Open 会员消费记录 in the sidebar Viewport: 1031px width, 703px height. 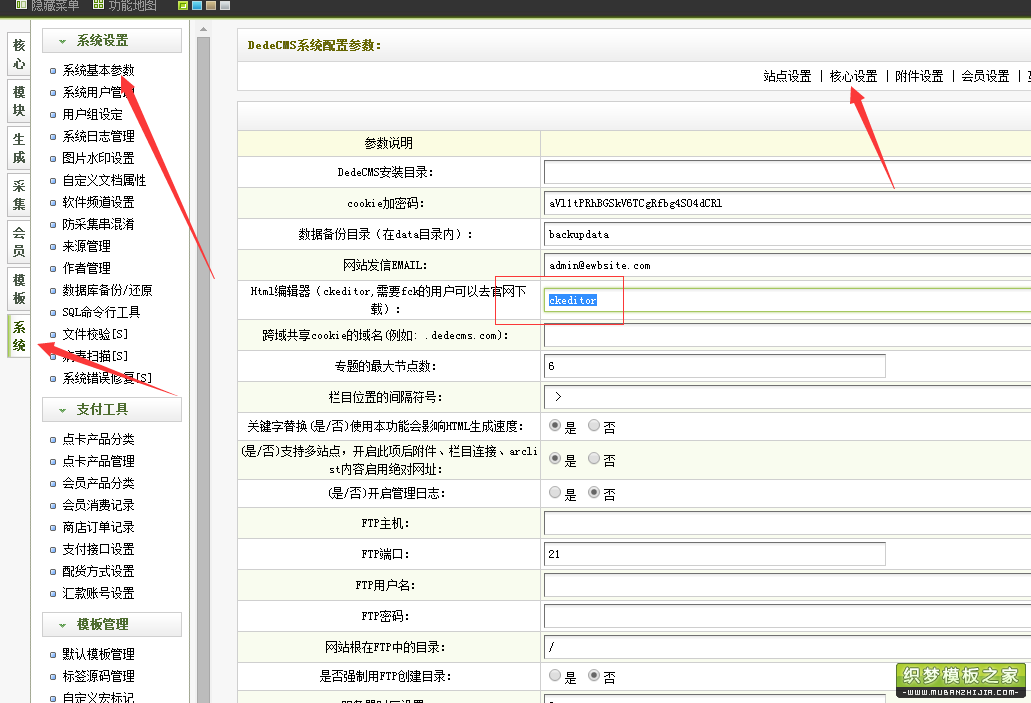(99, 505)
